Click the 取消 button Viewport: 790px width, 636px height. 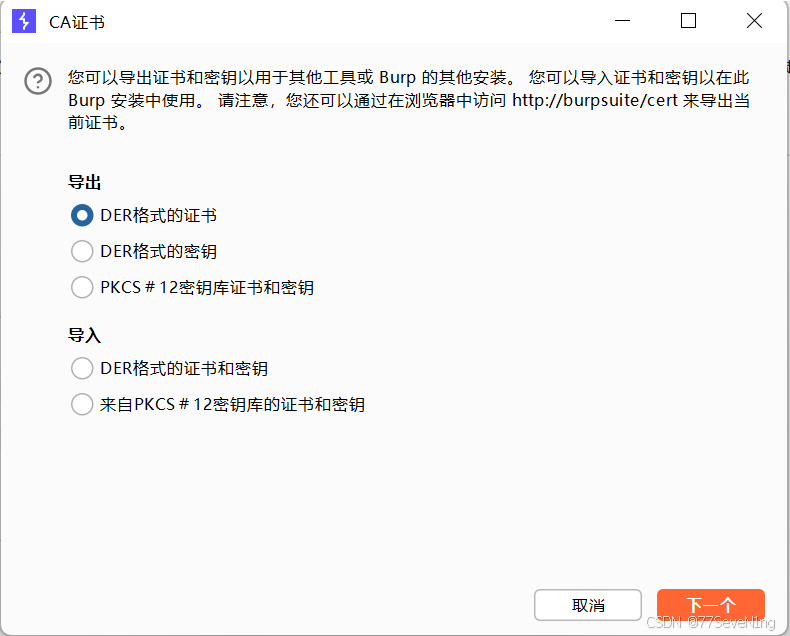pos(587,605)
